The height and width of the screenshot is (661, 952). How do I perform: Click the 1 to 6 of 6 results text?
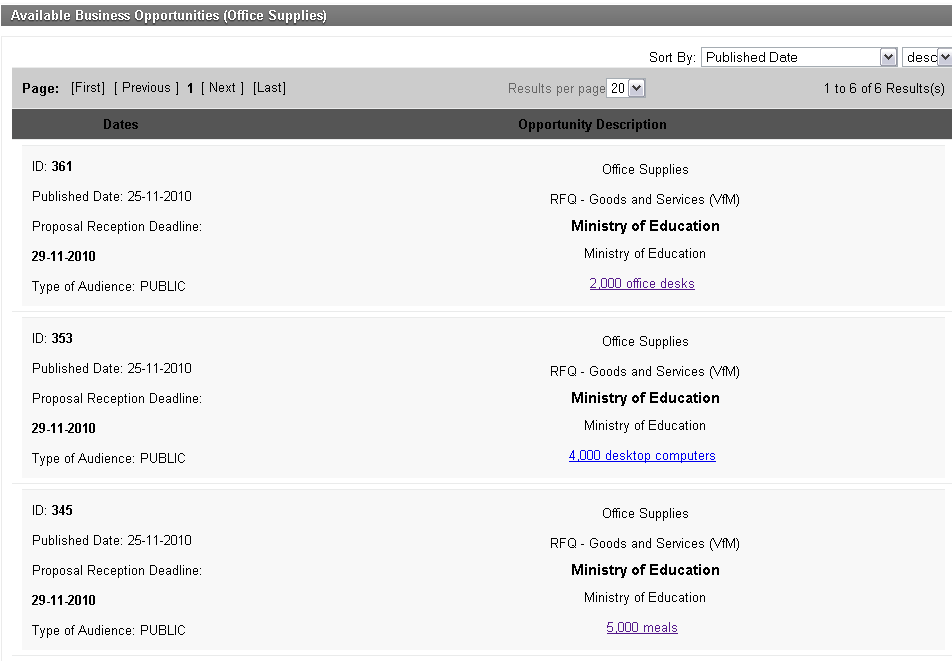pos(883,89)
